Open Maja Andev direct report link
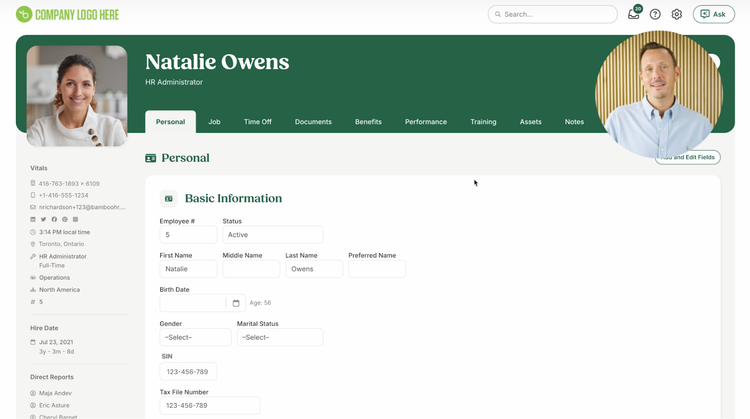Image resolution: width=750 pixels, height=419 pixels. click(55, 393)
